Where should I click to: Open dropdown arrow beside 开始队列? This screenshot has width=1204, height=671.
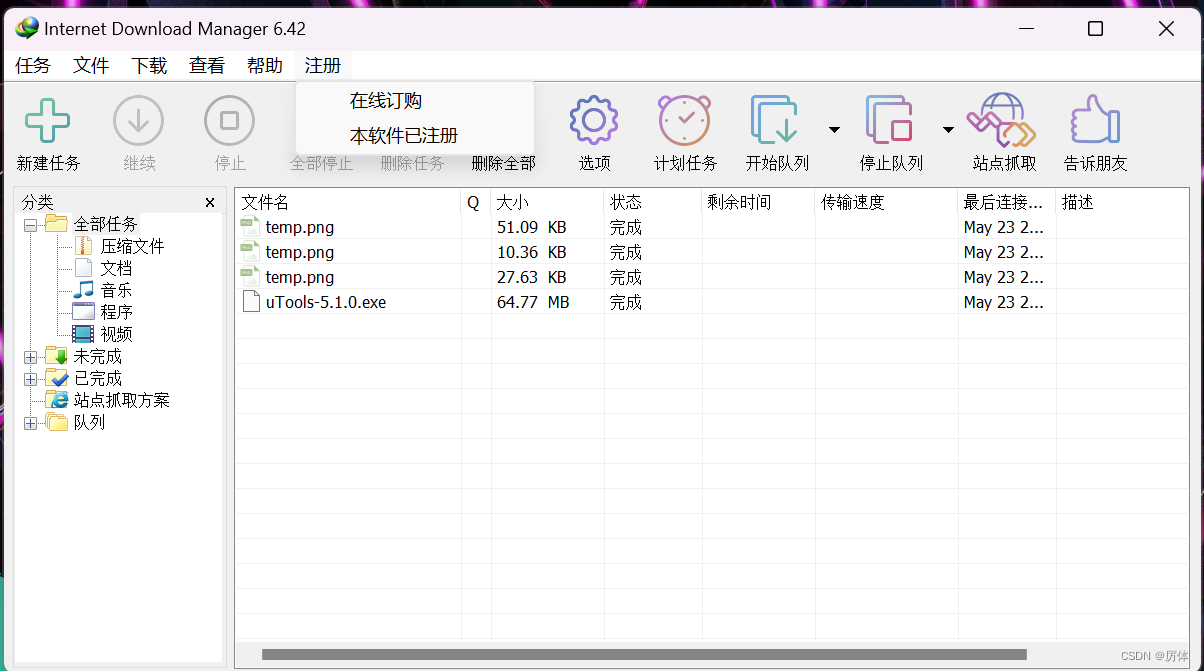(834, 130)
